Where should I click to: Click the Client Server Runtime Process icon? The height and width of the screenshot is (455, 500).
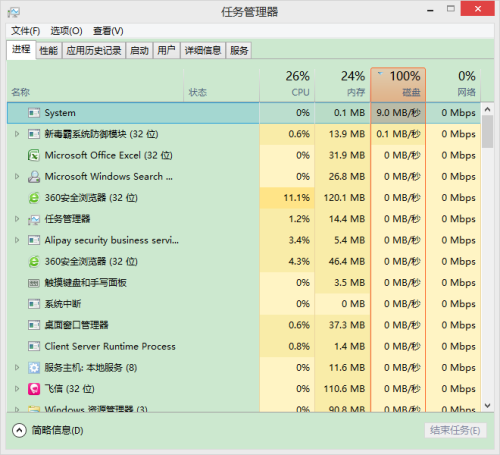click(x=34, y=347)
